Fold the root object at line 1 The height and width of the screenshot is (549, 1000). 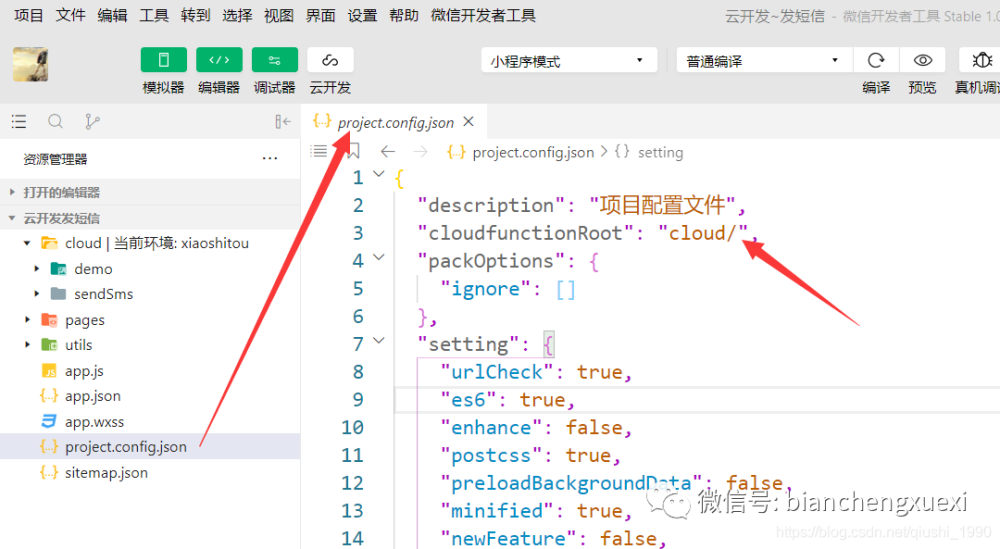point(379,173)
